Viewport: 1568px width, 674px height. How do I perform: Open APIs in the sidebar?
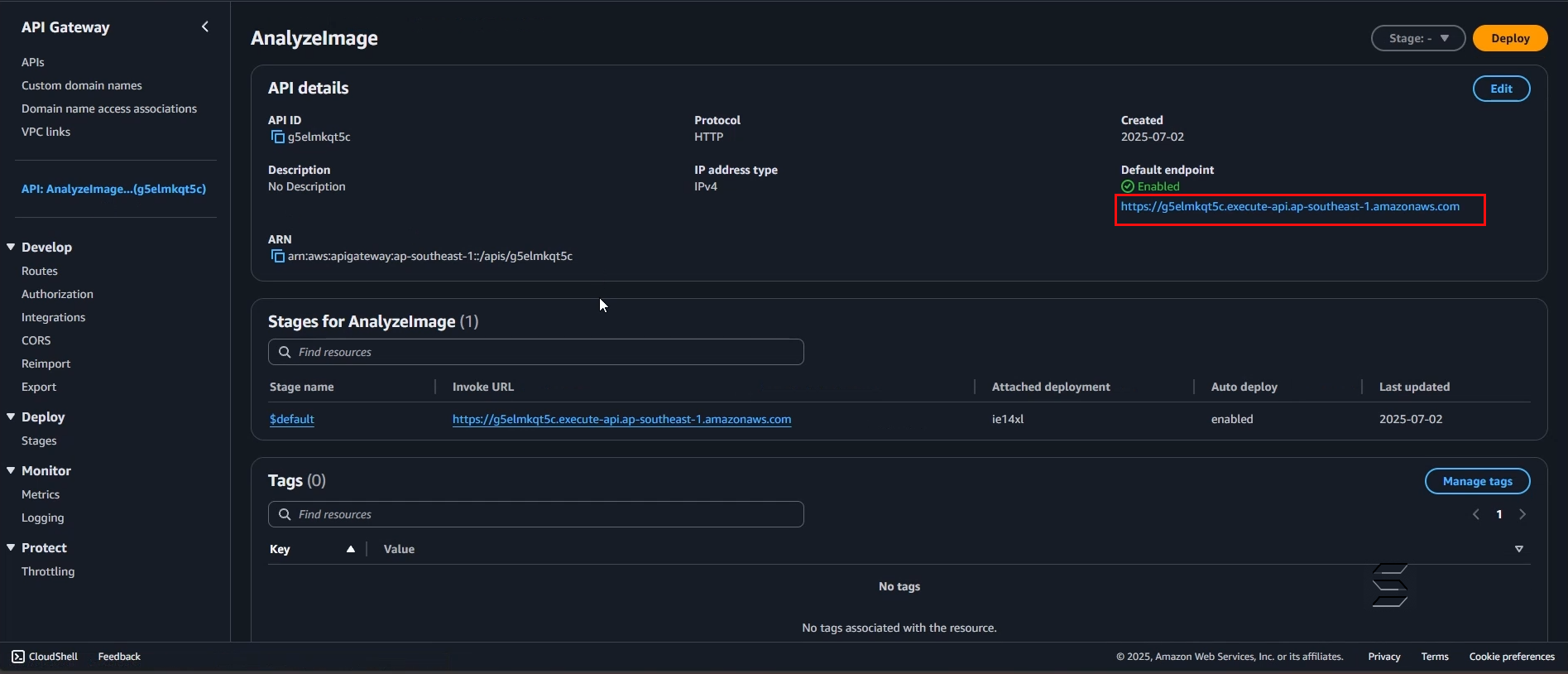[33, 62]
